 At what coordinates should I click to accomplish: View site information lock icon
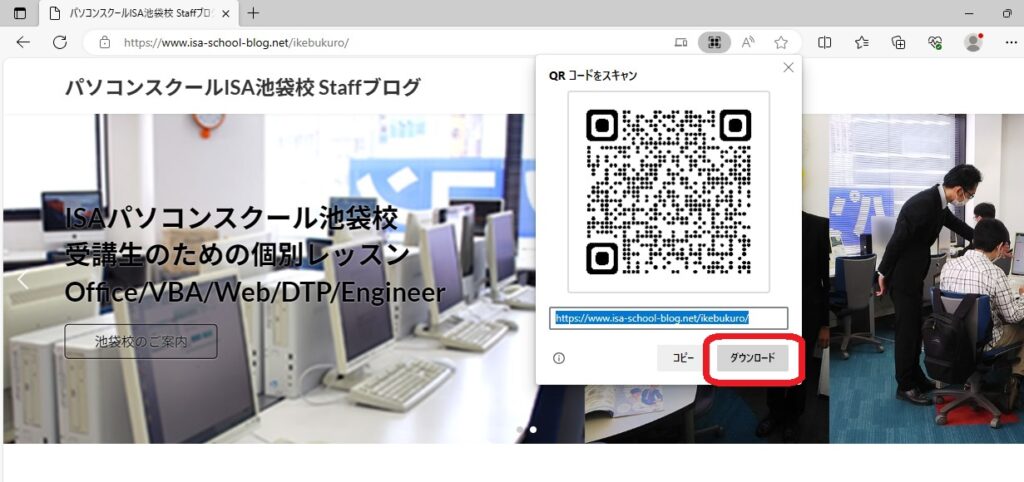click(x=104, y=42)
